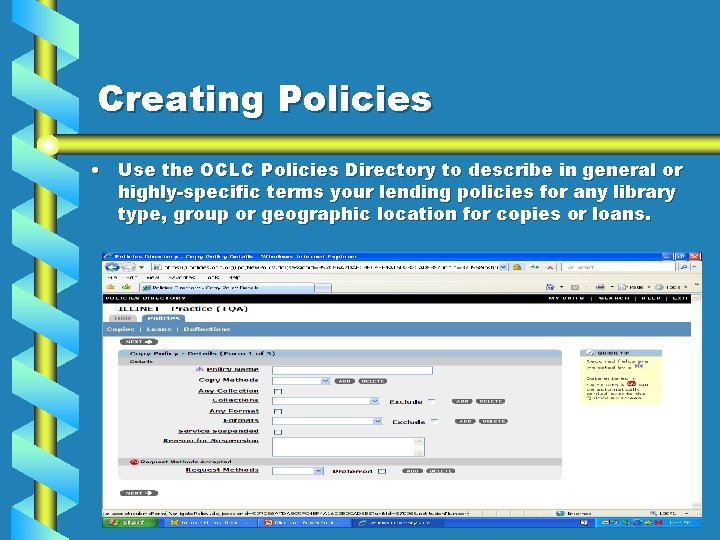The image size is (720, 540).
Task: Click the Feeds icon in IE toolbar
Action: click(x=574, y=287)
